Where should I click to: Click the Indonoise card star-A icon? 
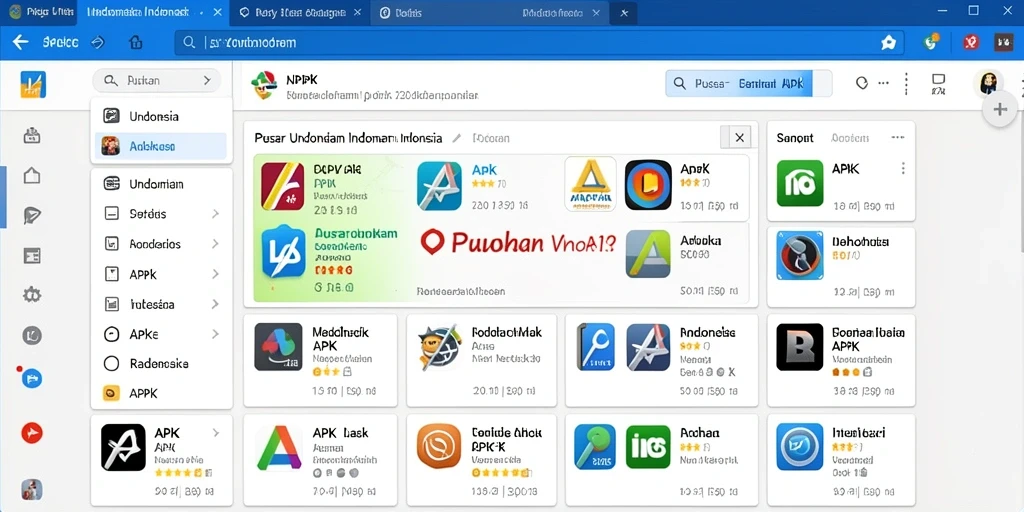(x=648, y=347)
